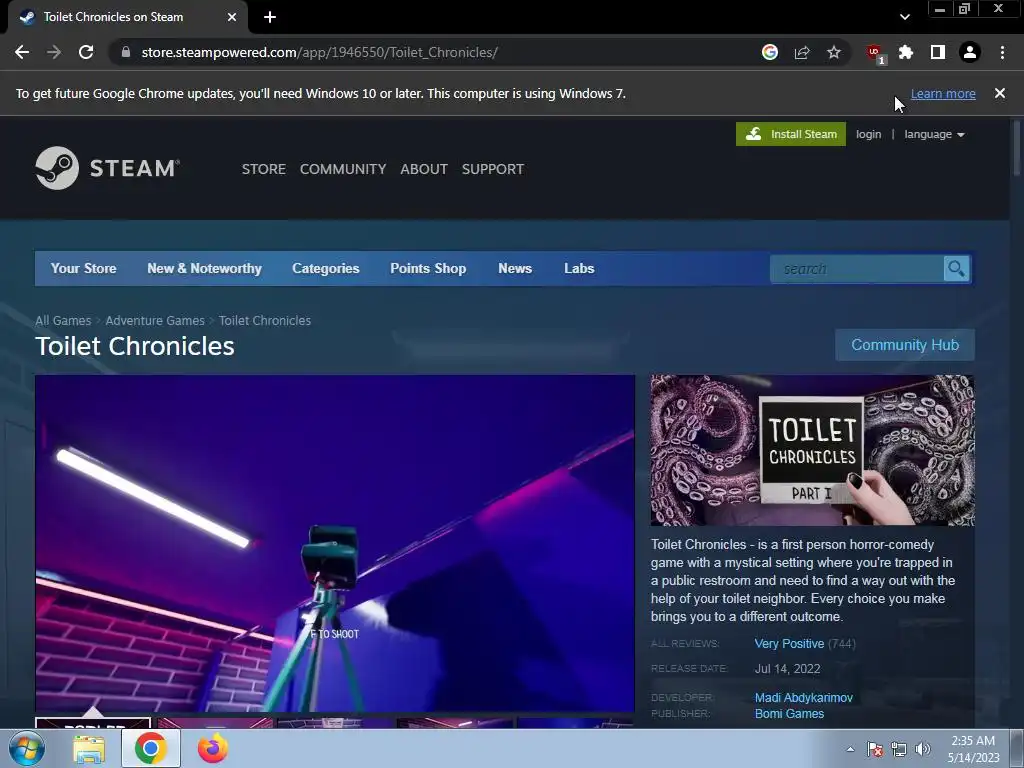Click Toilet Chronicles Part I header image
Image resolution: width=1024 pixels, height=768 pixels.
812,450
